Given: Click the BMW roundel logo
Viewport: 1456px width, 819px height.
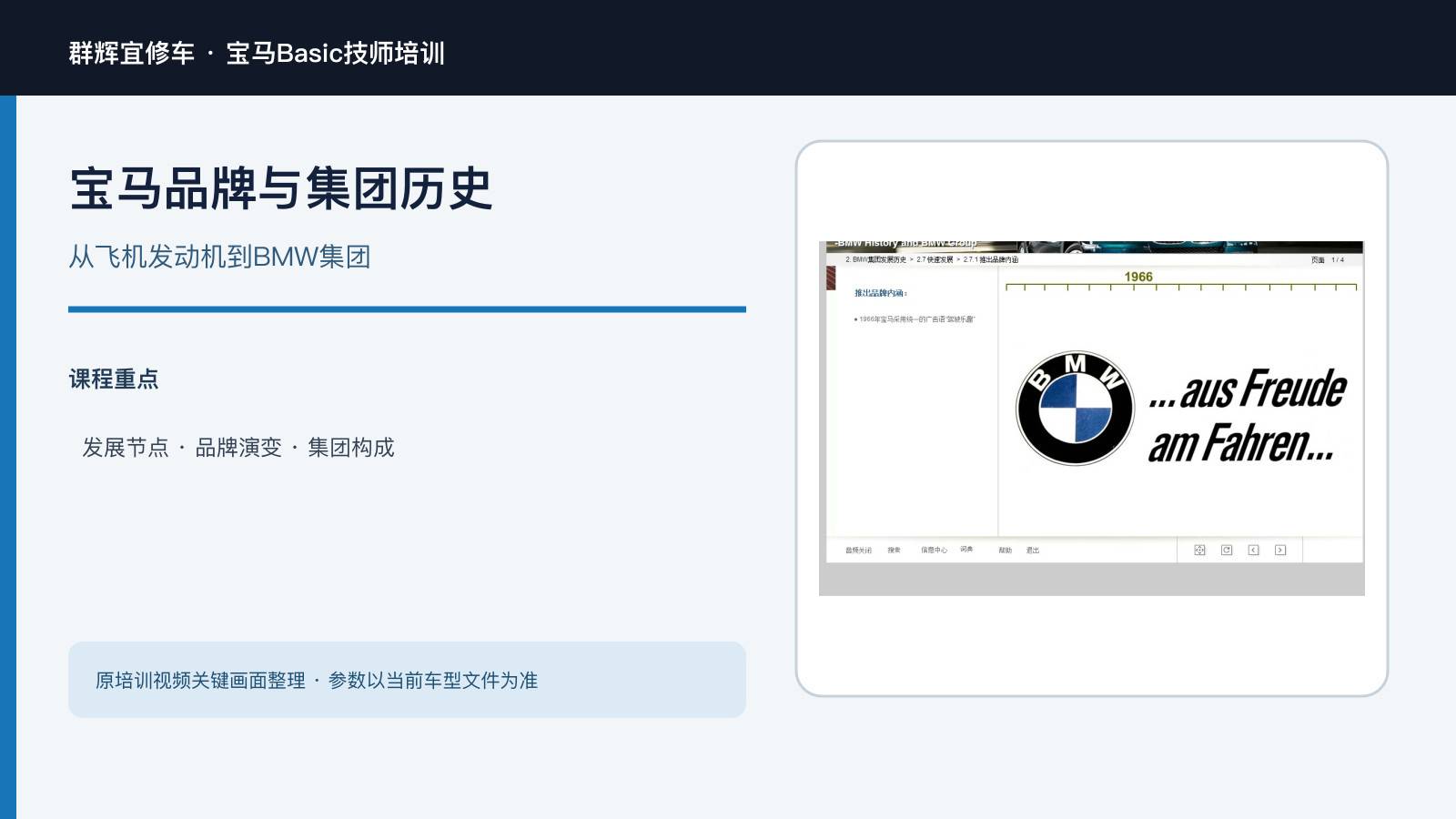Looking at the screenshot, I should tap(1075, 408).
